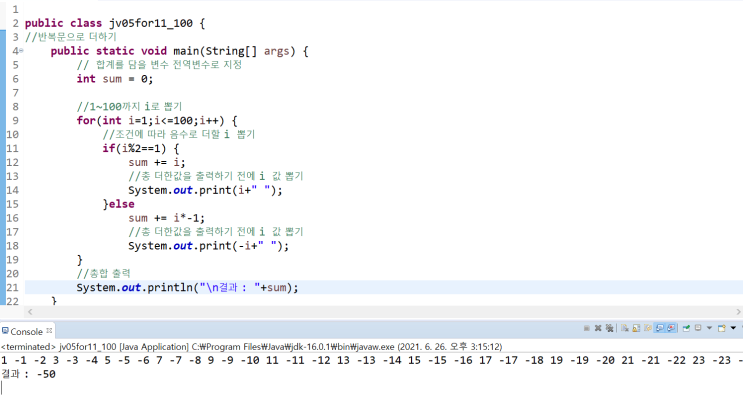Toggle show console when standard error changes
743x410 pixels.
671,328
